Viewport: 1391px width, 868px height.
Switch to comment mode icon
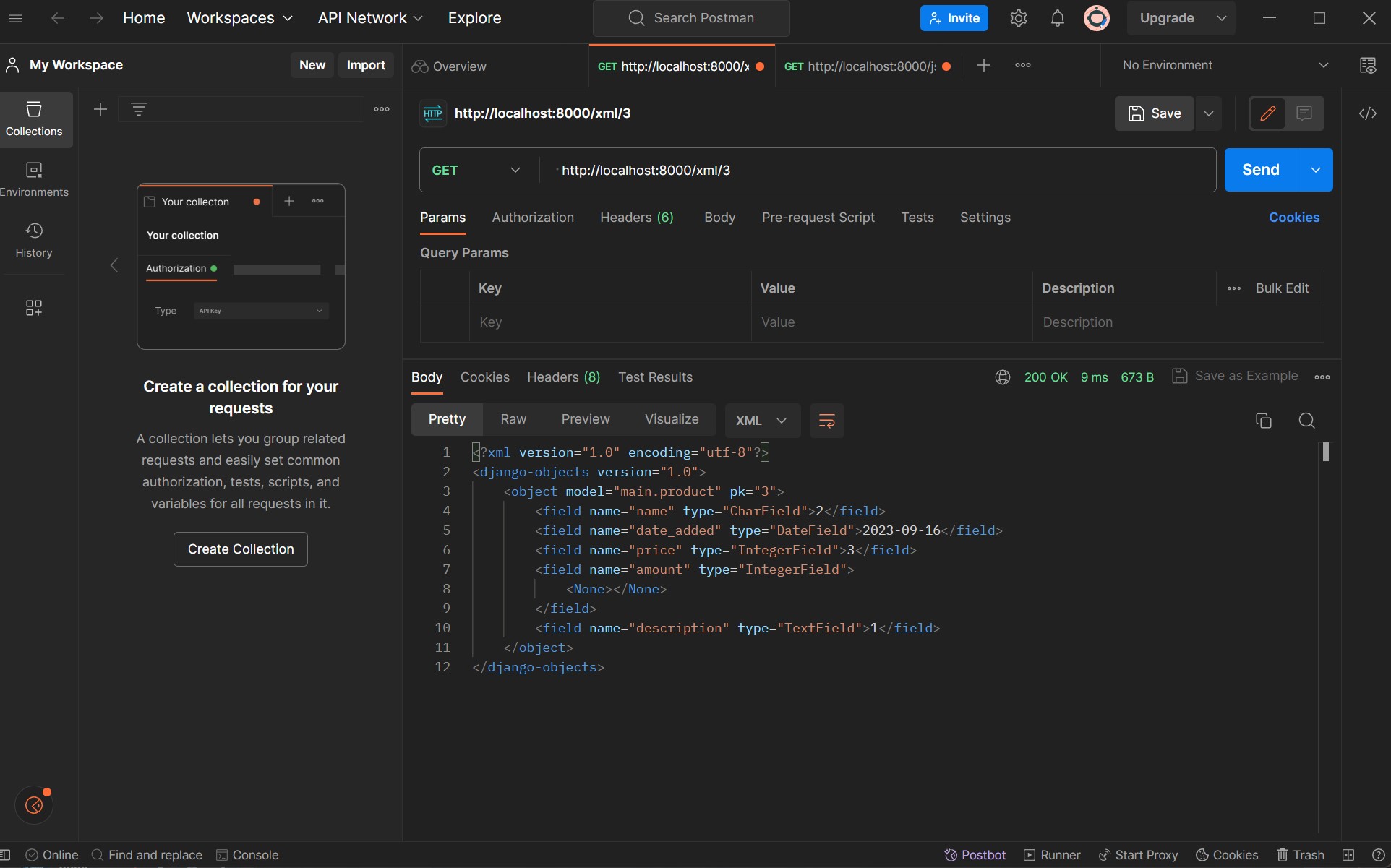tap(1304, 113)
